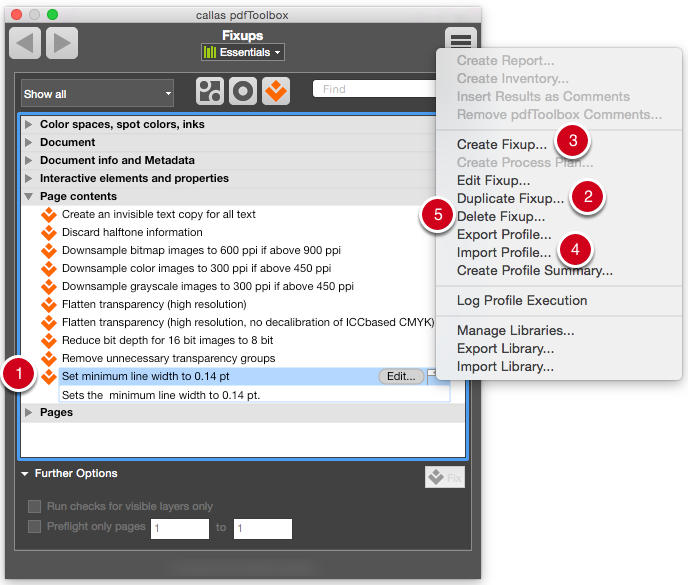Choose Delete Fixup... from the menu
The height and width of the screenshot is (585, 688).
point(501,216)
